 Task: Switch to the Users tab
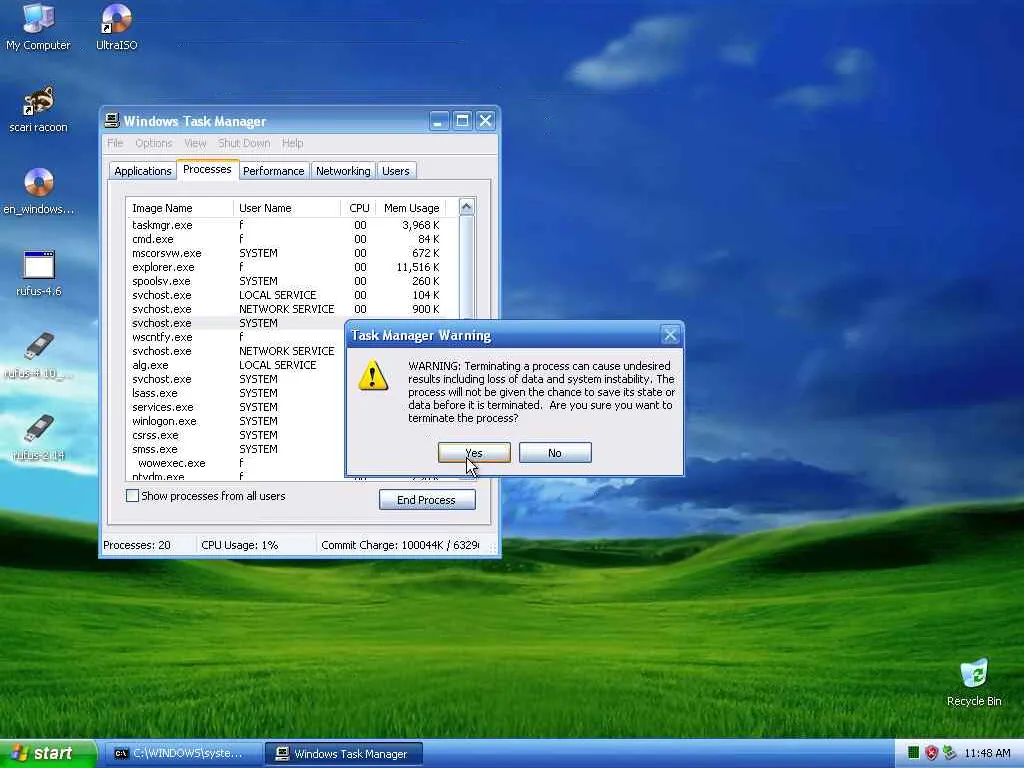[396, 170]
